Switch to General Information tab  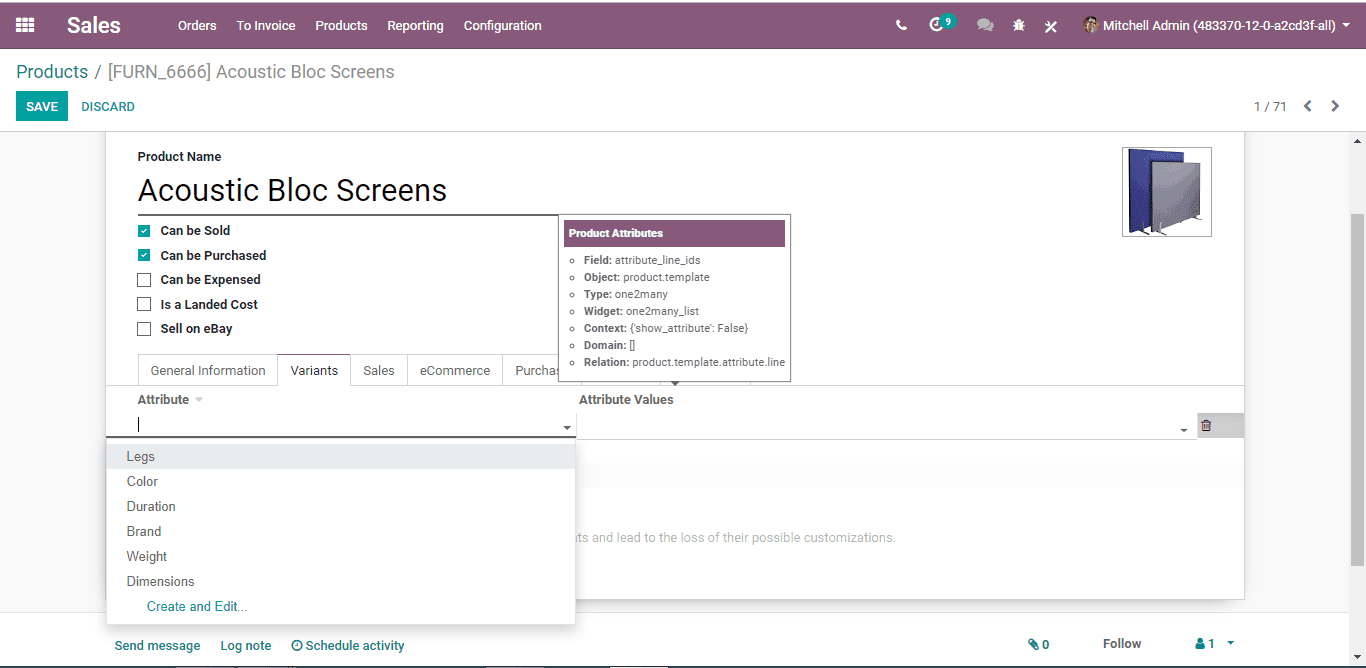tap(208, 370)
